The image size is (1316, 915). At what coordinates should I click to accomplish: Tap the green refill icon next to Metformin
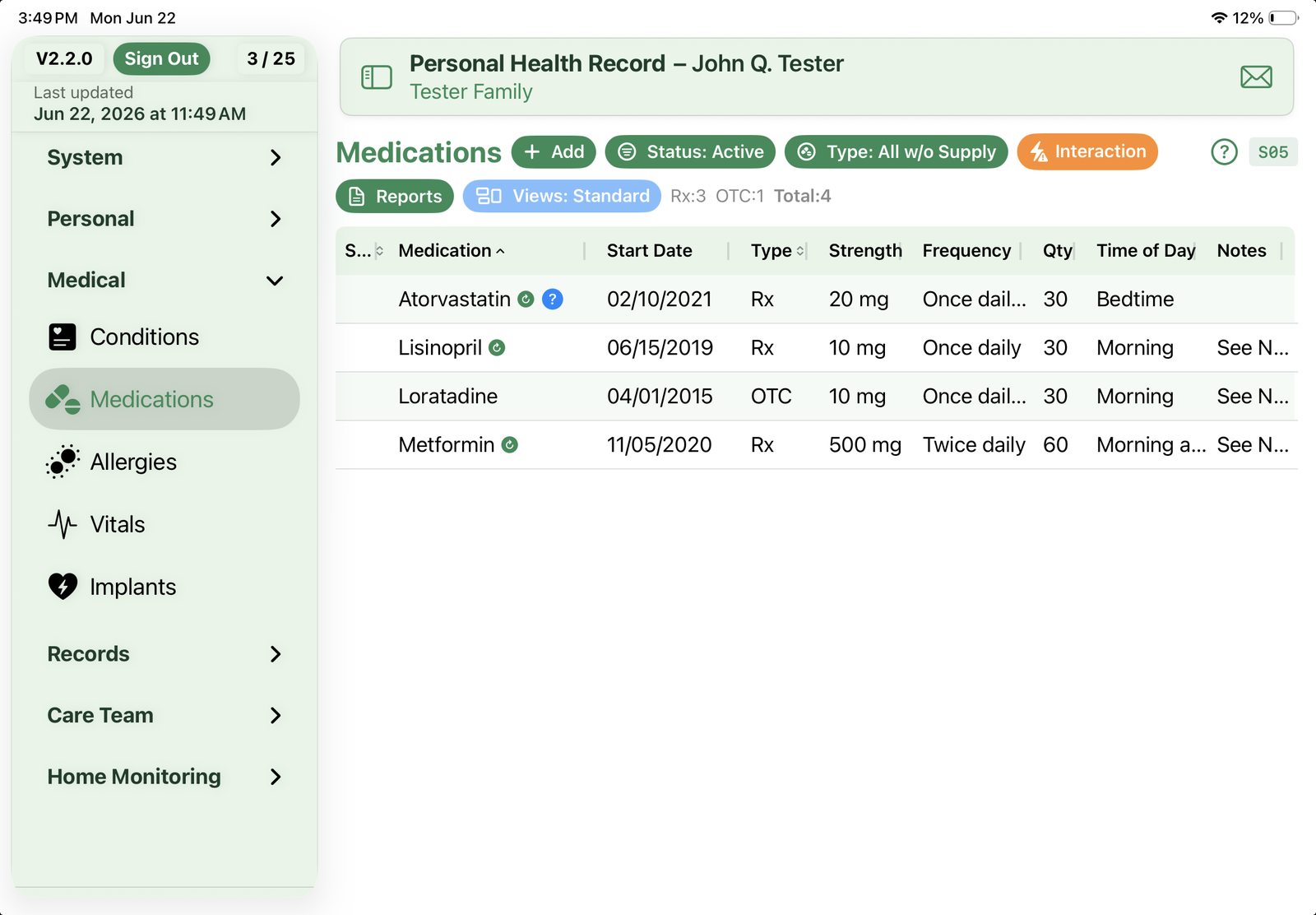pos(510,445)
